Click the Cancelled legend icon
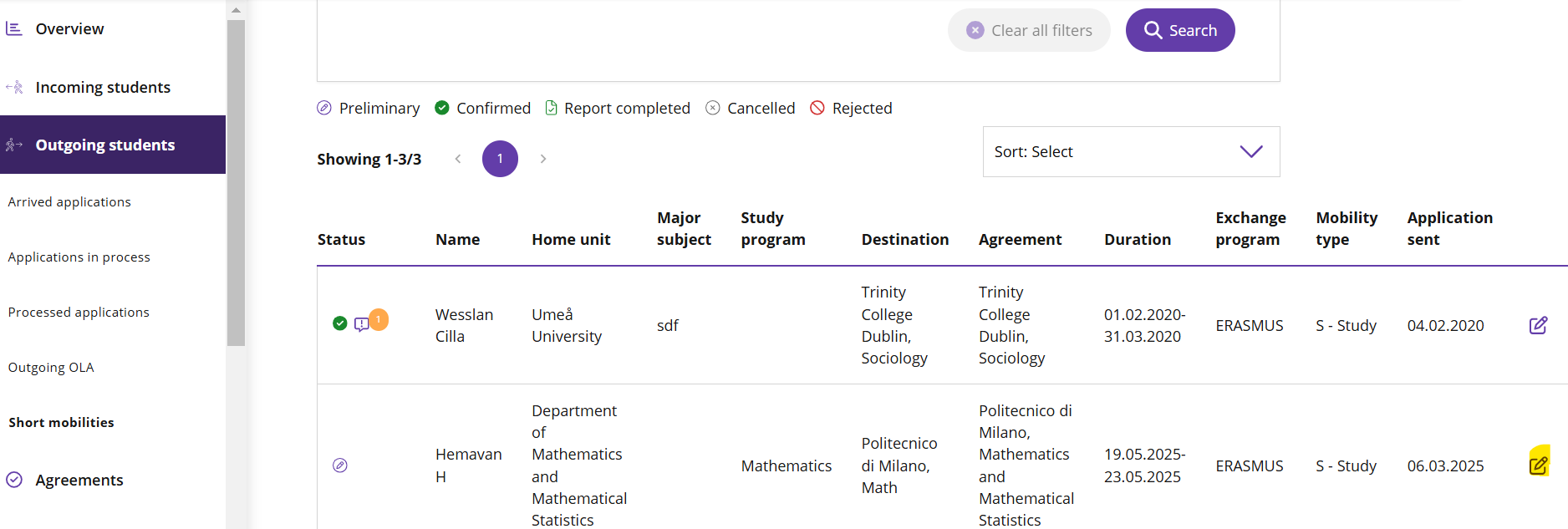 point(713,108)
